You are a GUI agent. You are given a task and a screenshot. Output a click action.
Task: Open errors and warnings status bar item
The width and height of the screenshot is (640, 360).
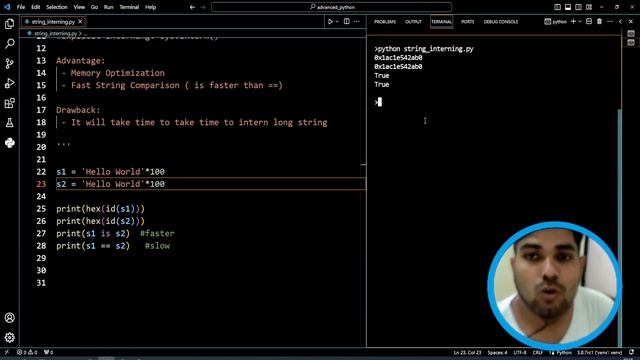point(27,352)
